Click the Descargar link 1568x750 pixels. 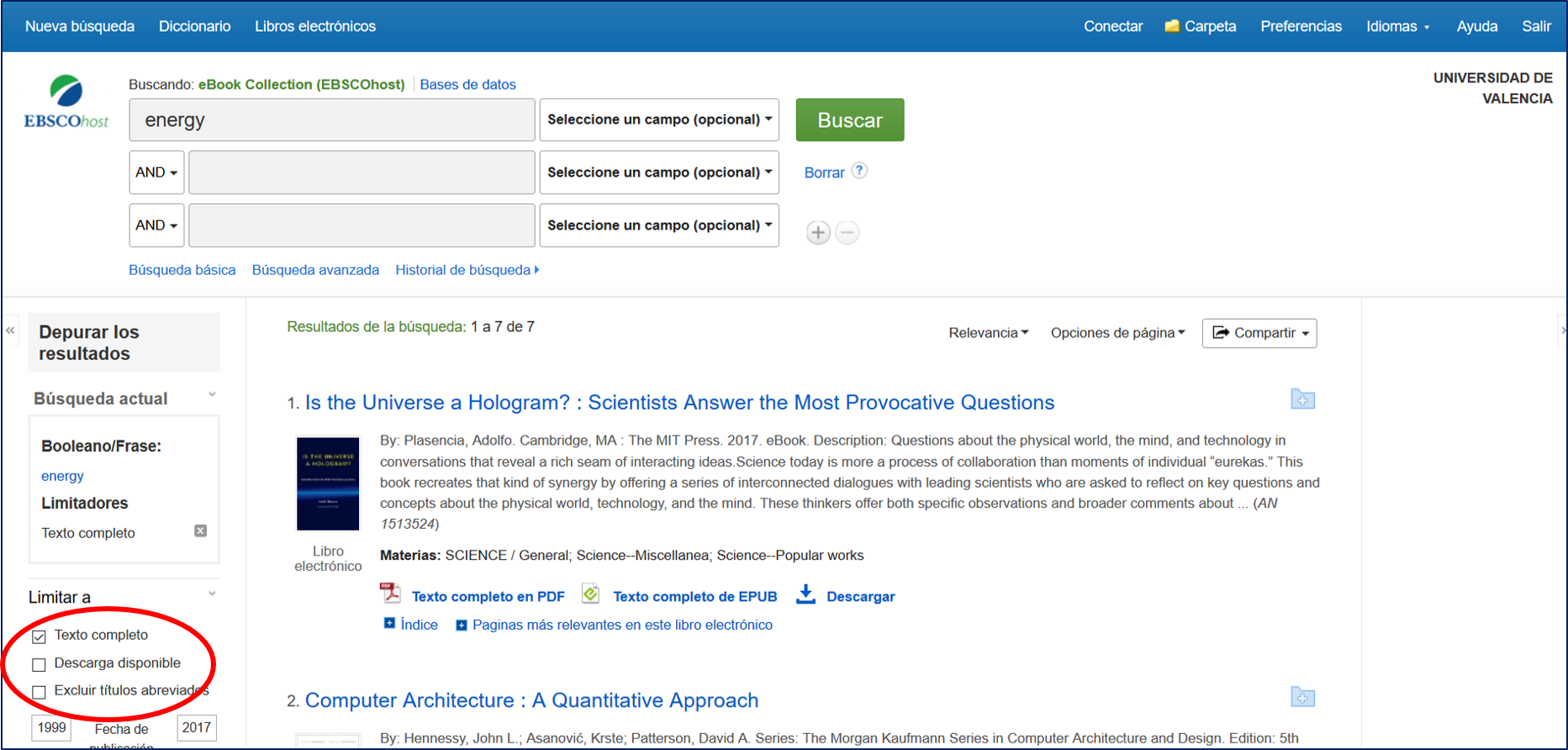click(x=860, y=596)
